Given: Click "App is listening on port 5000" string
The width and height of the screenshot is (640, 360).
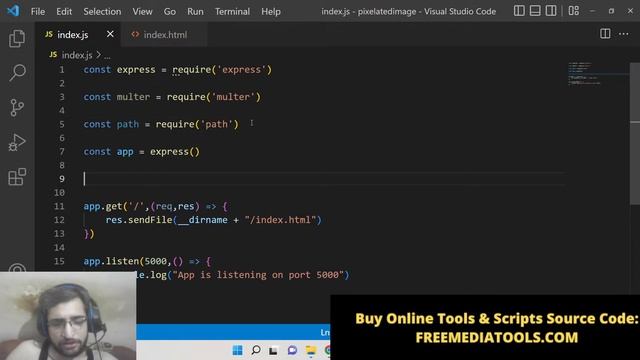Looking at the screenshot, I should pos(258,275).
